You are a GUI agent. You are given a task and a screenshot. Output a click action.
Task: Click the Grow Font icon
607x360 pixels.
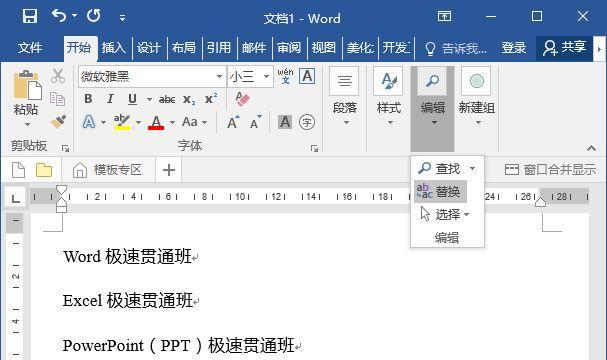coord(233,122)
